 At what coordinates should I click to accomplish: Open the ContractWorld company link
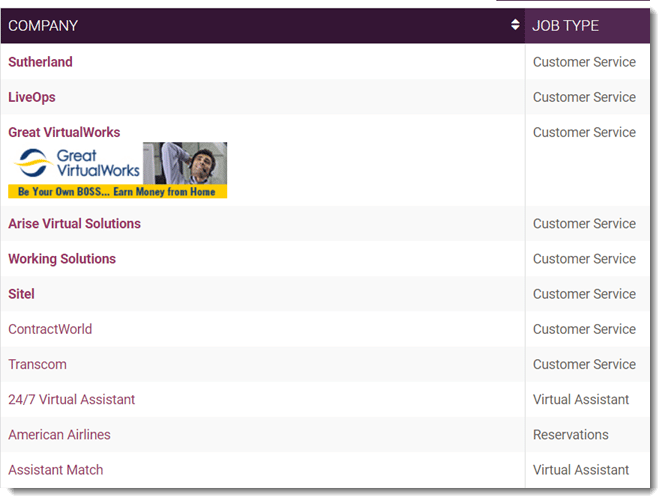[50, 329]
